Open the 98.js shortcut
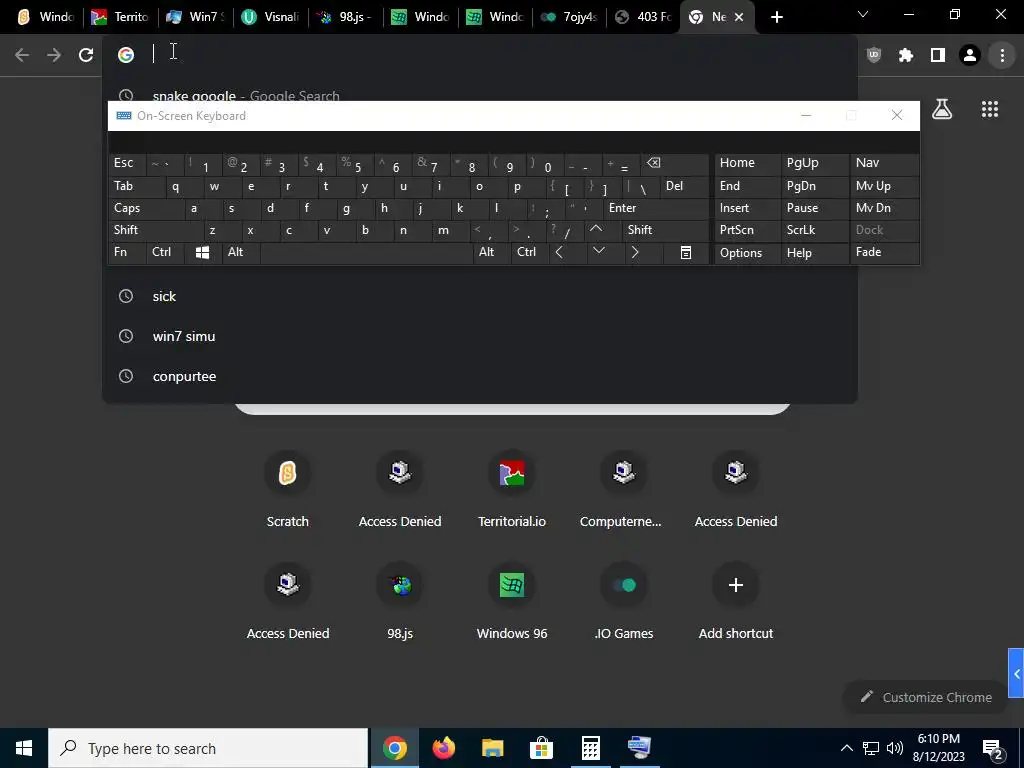The width and height of the screenshot is (1024, 768). pyautogui.click(x=400, y=601)
